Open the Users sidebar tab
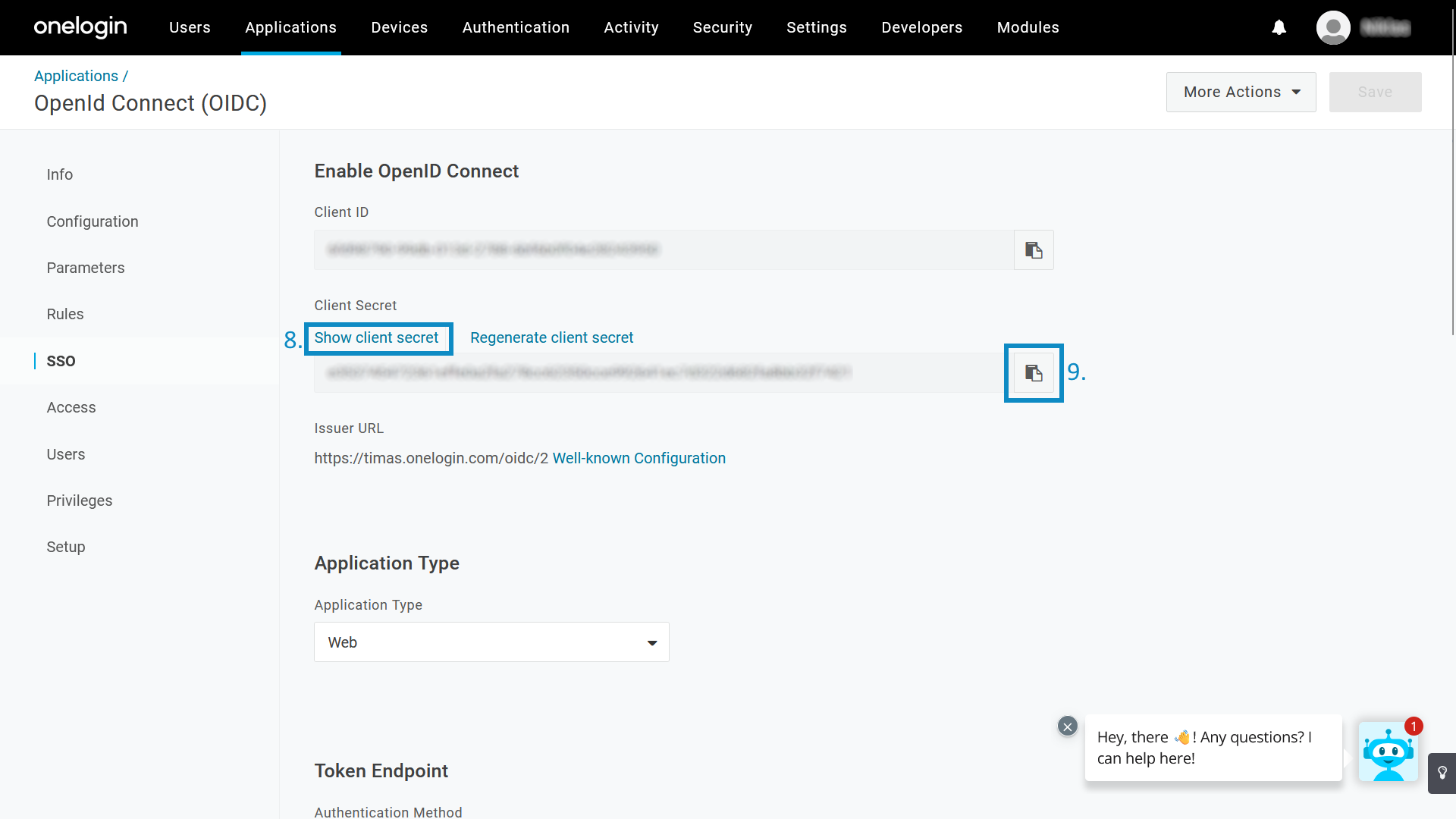The width and height of the screenshot is (1456, 819). 66,454
